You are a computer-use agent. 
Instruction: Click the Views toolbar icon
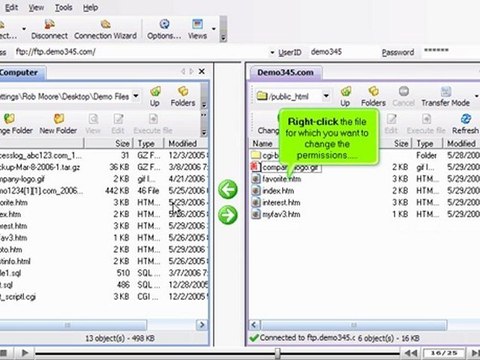click(197, 29)
